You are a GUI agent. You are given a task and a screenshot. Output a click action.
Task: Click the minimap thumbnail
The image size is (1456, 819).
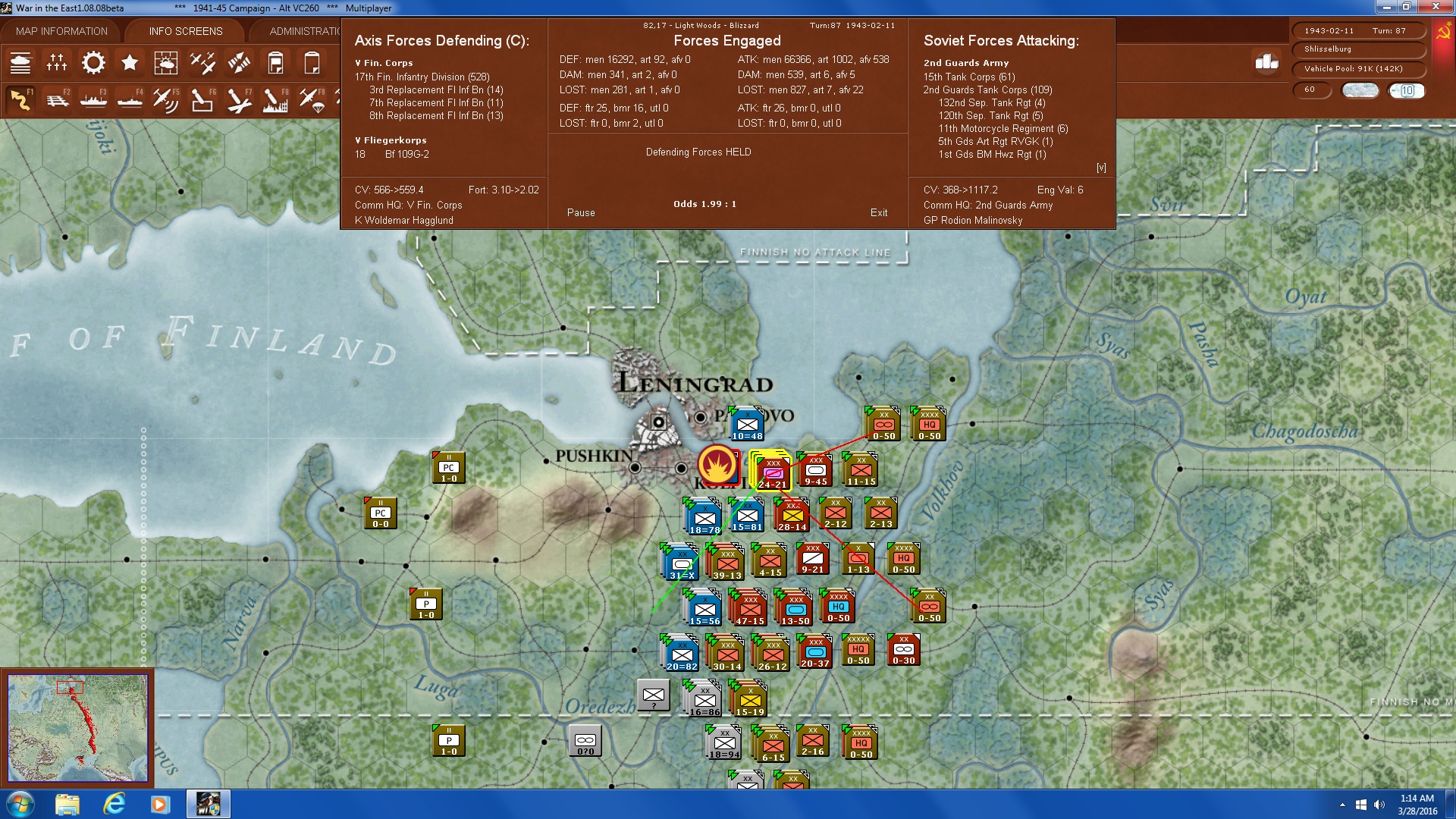(77, 728)
